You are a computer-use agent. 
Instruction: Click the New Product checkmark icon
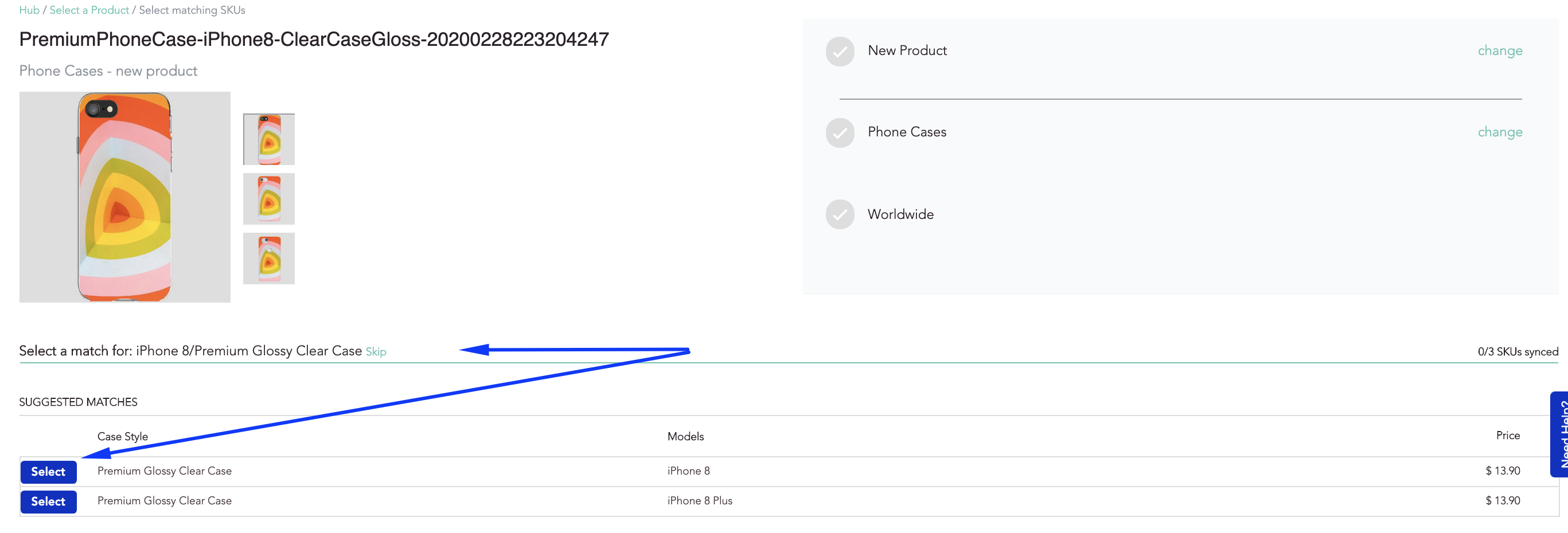(x=840, y=51)
